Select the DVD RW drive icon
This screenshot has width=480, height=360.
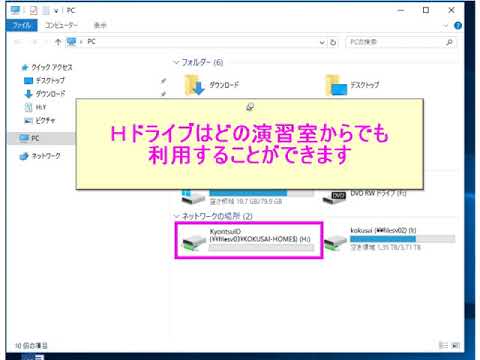tap(334, 197)
